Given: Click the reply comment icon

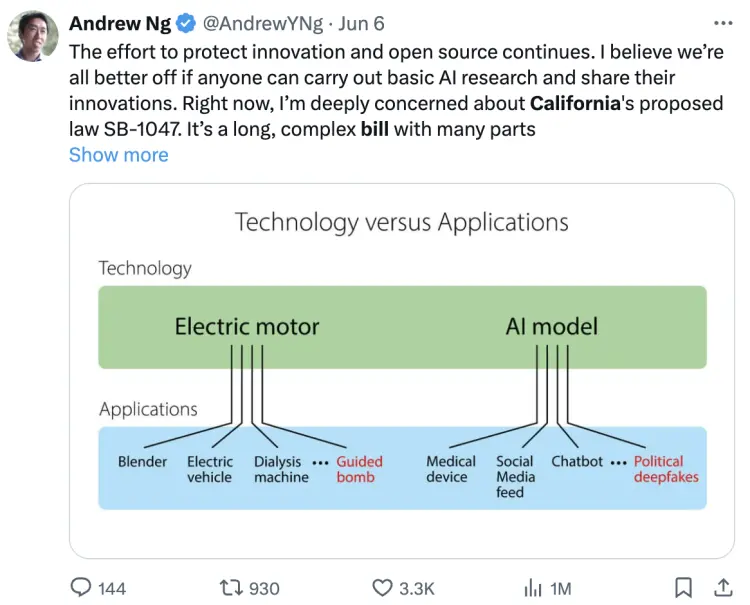Looking at the screenshot, I should coord(81,587).
